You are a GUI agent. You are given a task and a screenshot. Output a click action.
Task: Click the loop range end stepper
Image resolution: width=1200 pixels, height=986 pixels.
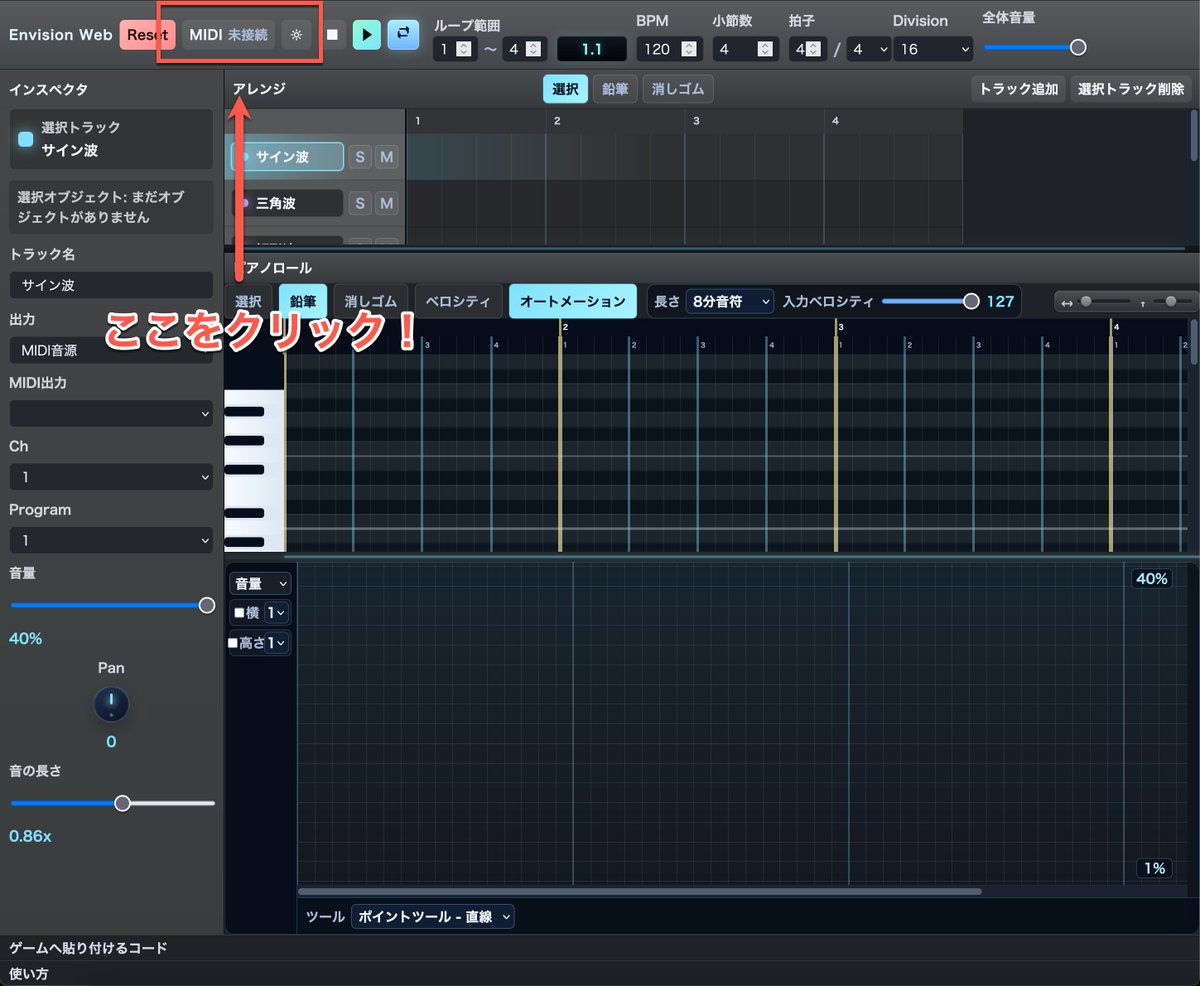click(x=524, y=48)
